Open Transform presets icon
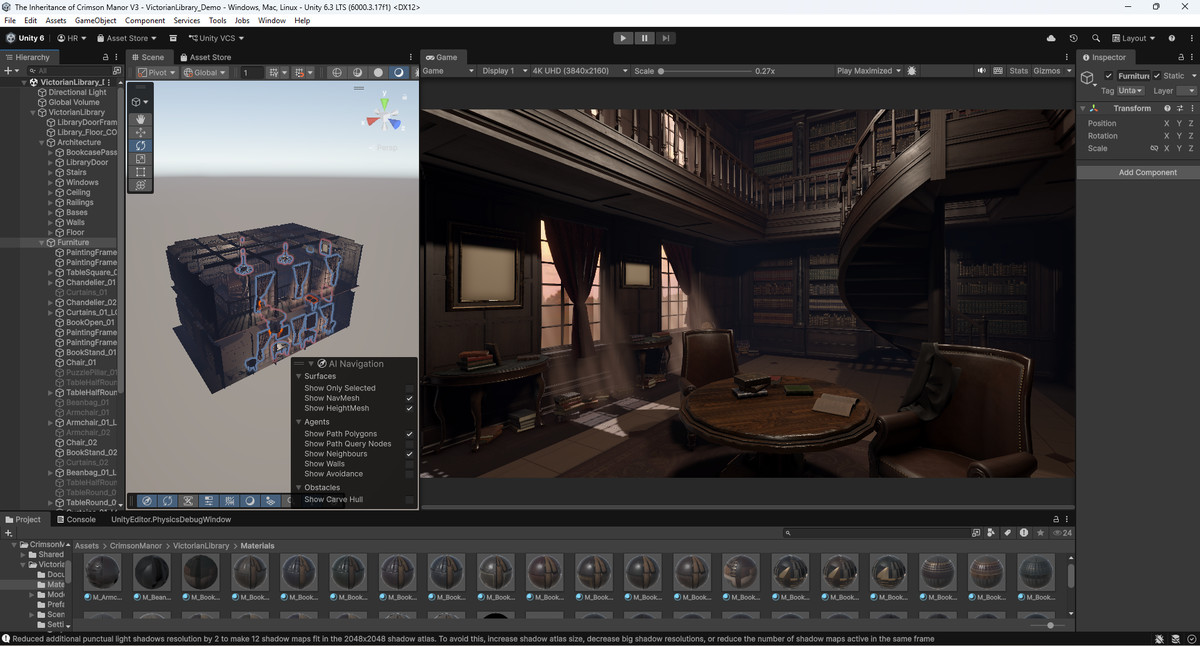This screenshot has height=646, width=1200. (1179, 108)
